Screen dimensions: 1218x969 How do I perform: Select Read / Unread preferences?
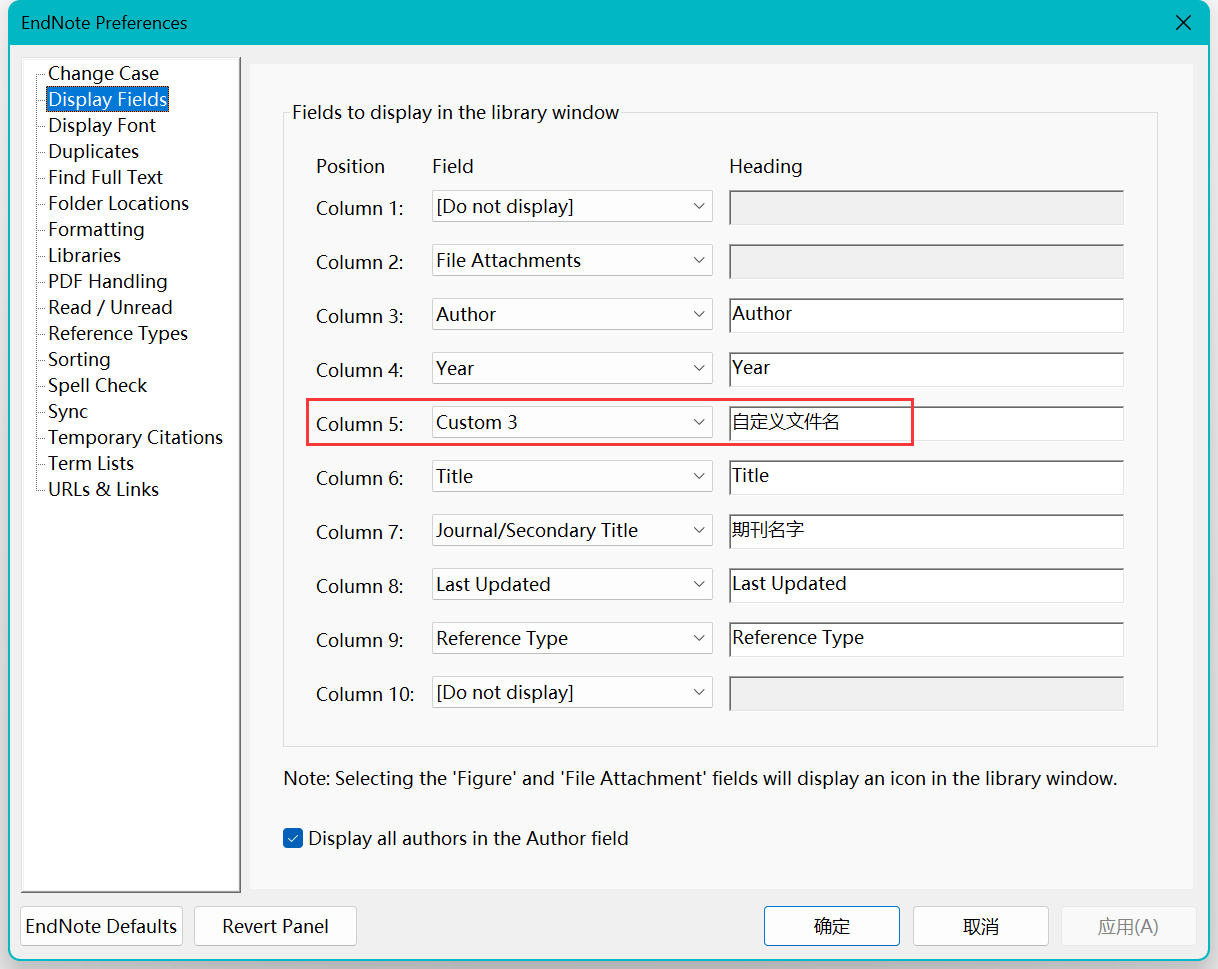click(x=110, y=307)
